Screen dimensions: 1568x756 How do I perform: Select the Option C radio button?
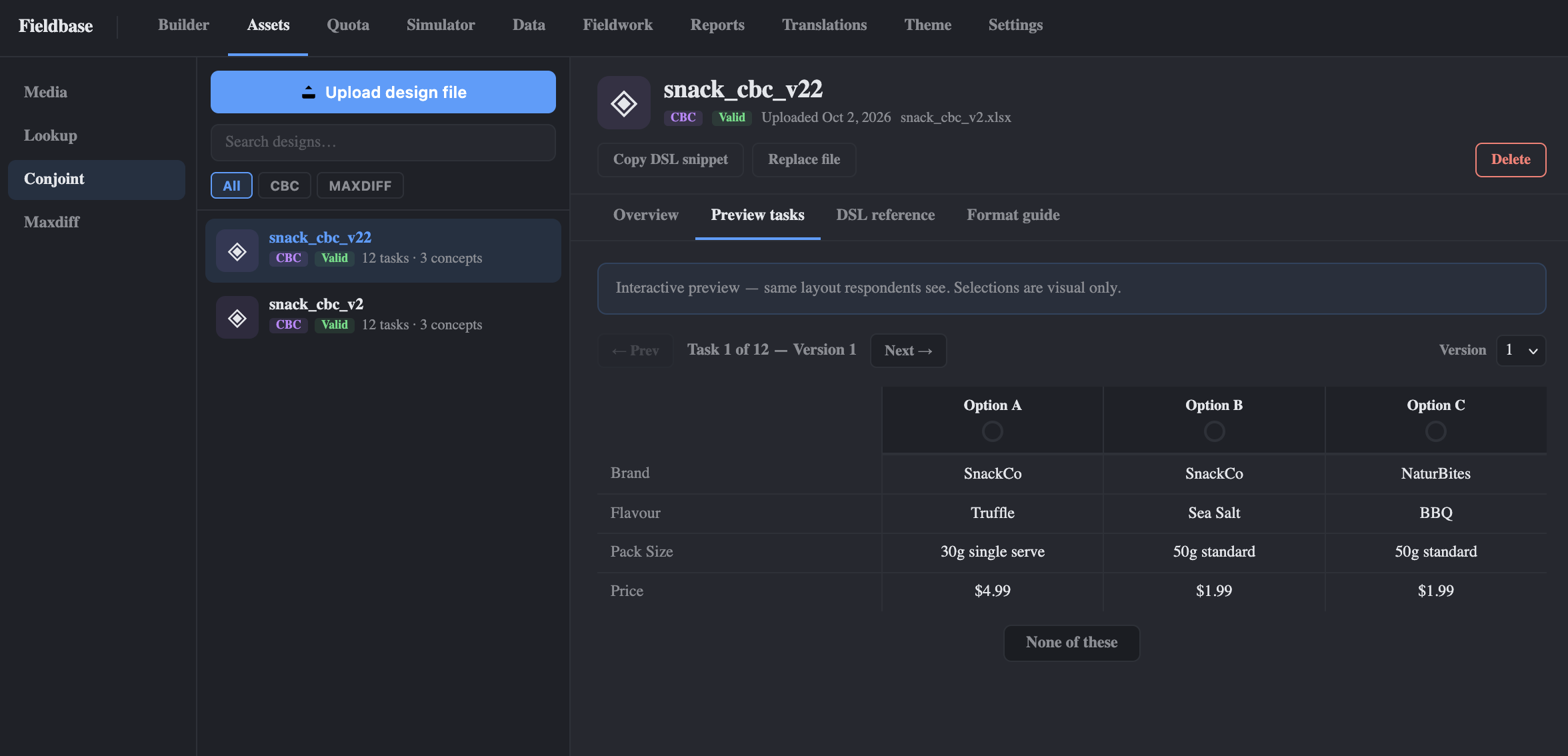coord(1435,431)
